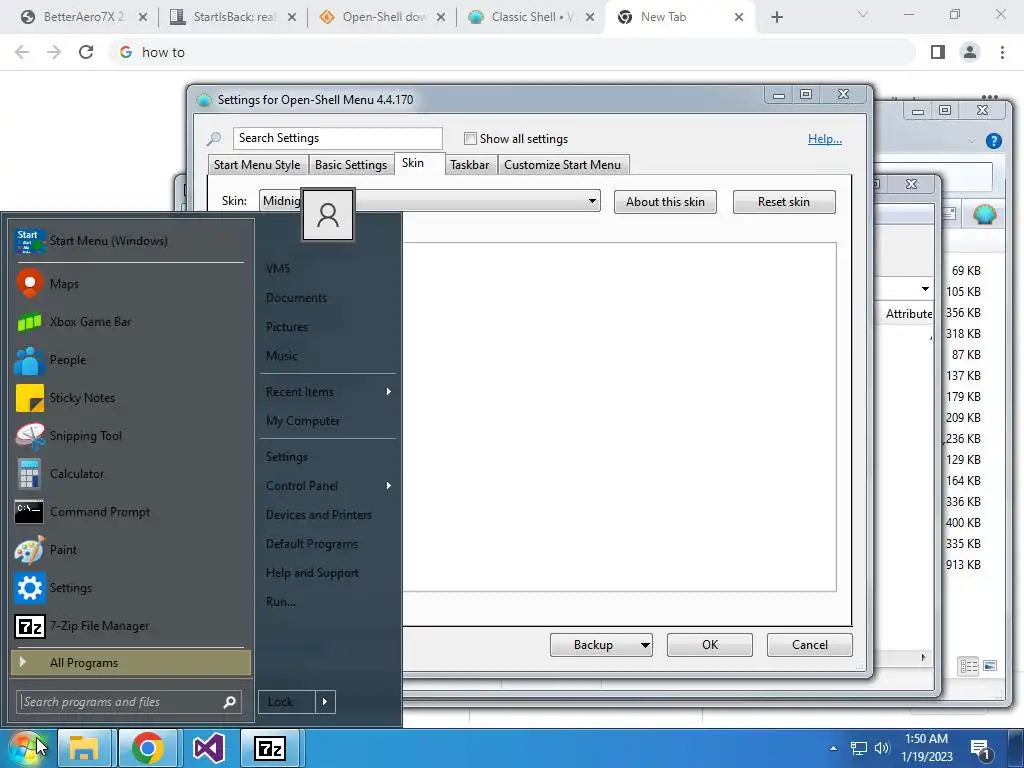Click the start menu search magnifier

[x=229, y=702]
